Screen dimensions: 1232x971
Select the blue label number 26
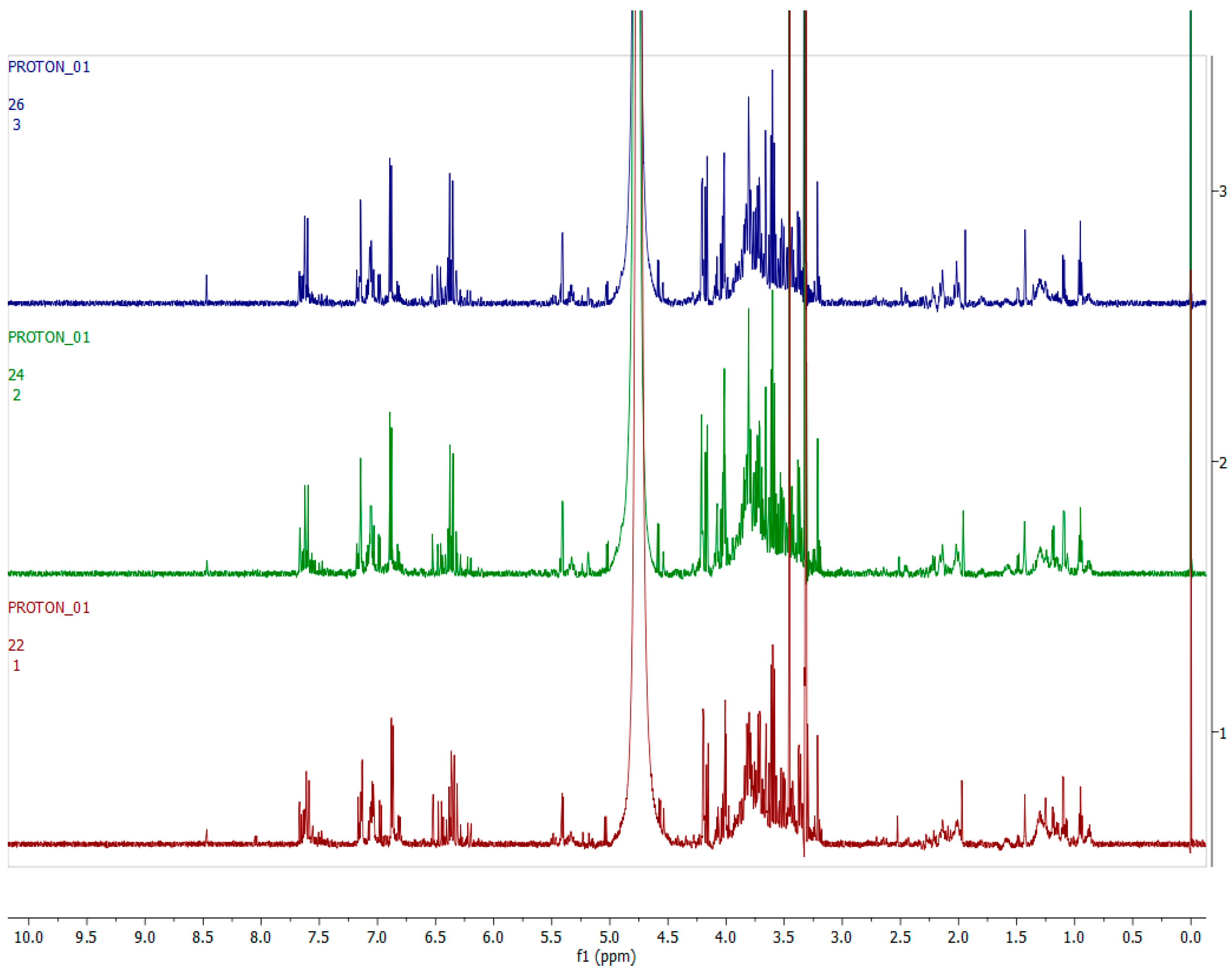16,105
